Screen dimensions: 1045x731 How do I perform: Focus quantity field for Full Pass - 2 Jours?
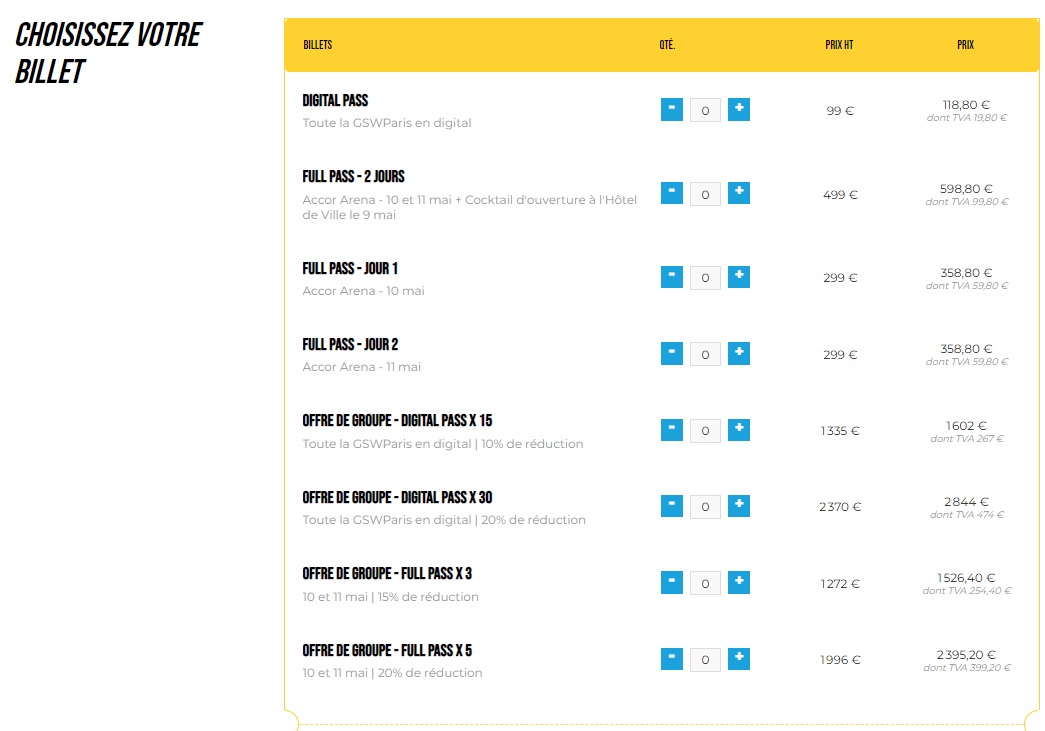[x=705, y=194]
